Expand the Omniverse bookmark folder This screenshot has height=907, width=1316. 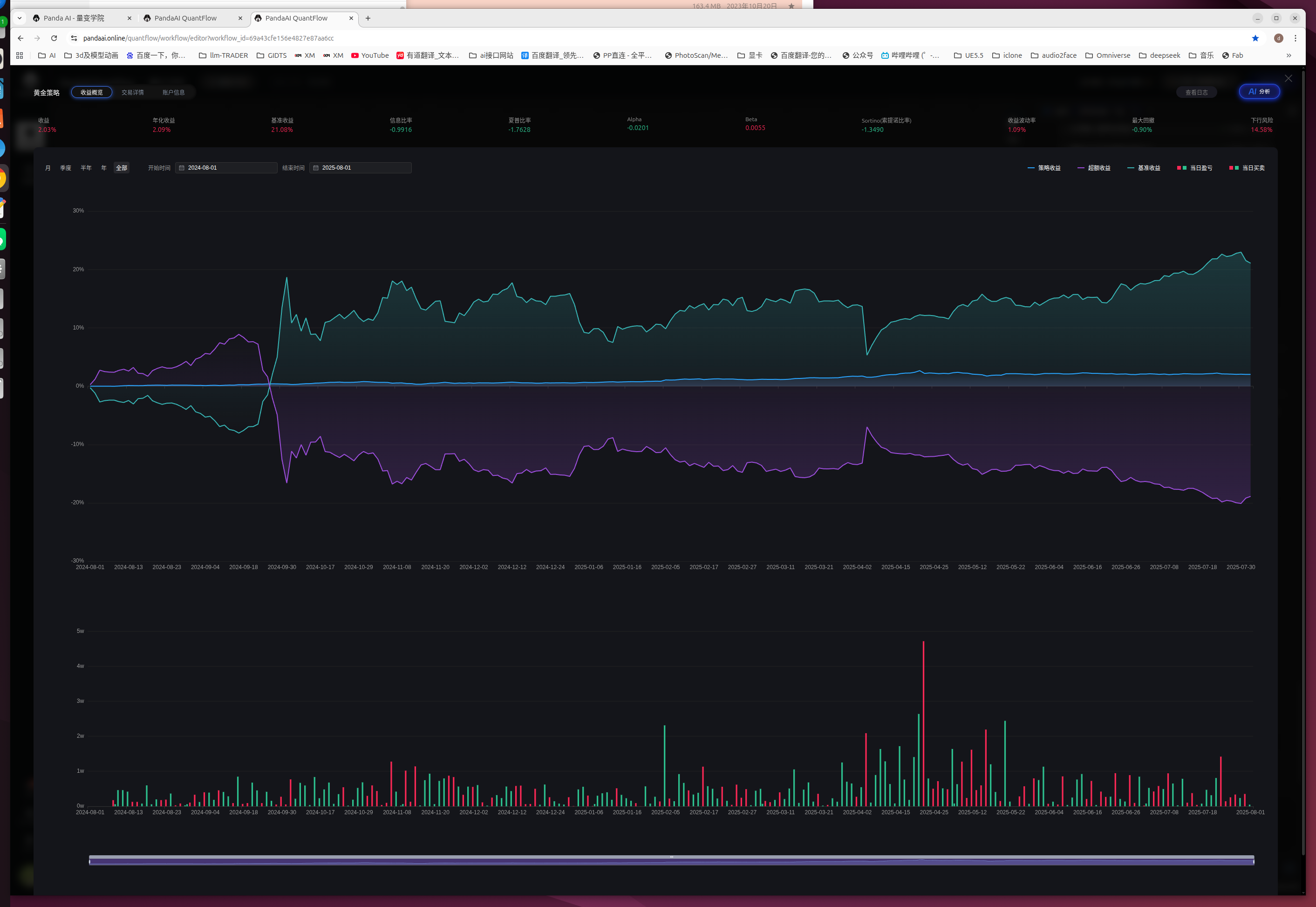pyautogui.click(x=1108, y=55)
